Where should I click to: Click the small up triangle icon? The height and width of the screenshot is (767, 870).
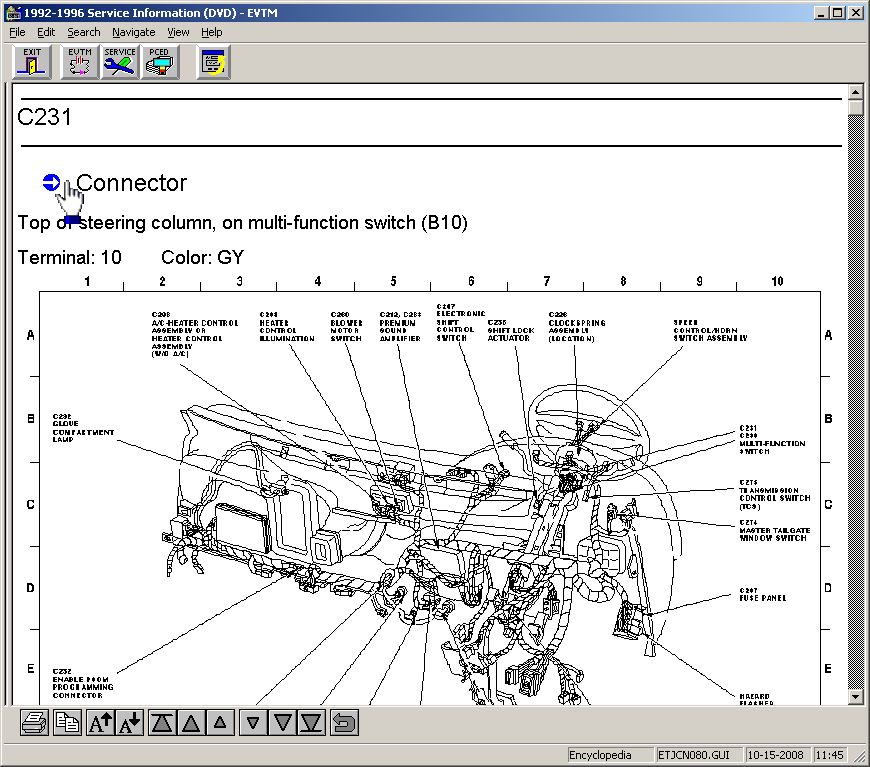point(220,723)
